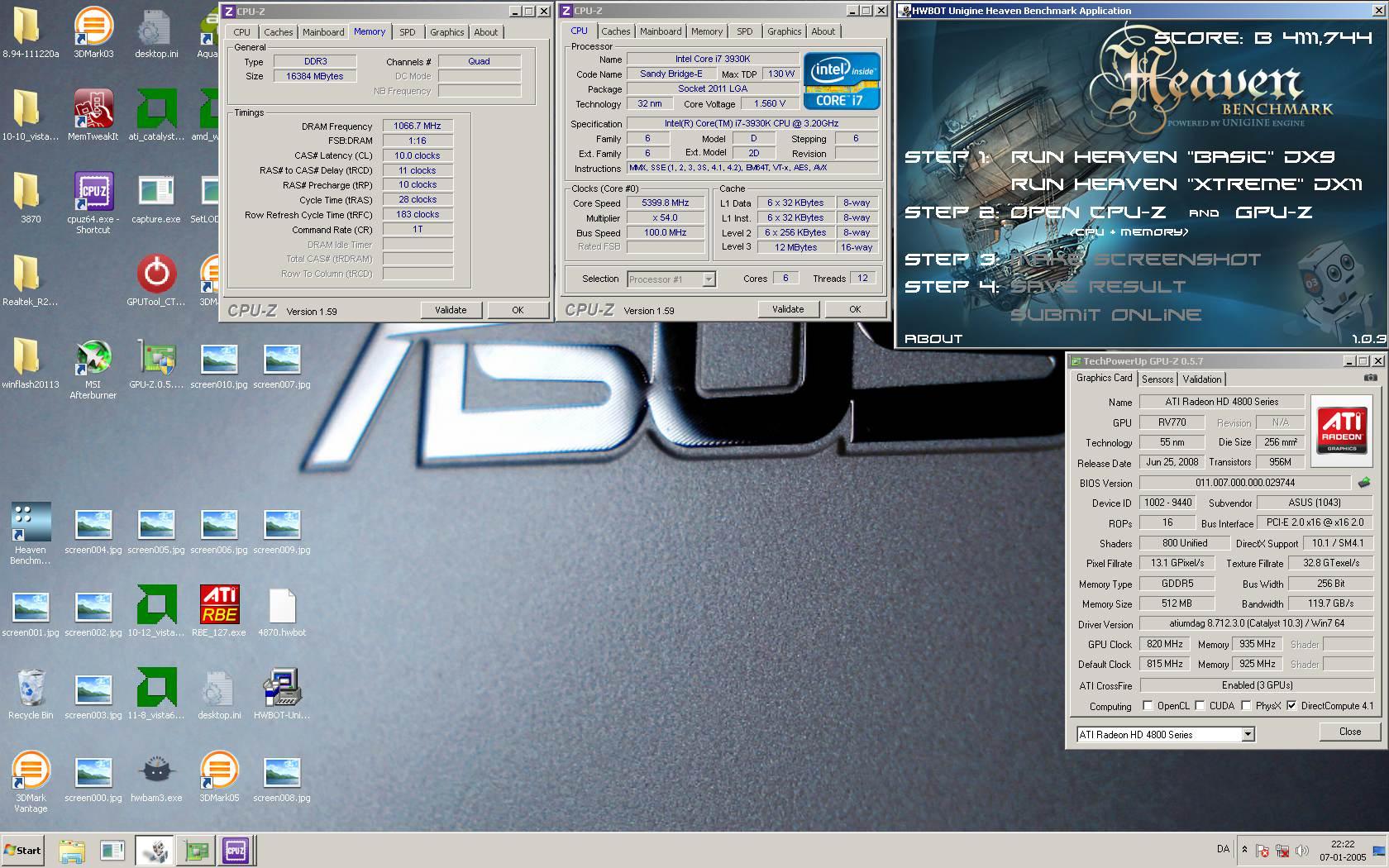
Task: Click the volume tray icon
Action: (1301, 851)
